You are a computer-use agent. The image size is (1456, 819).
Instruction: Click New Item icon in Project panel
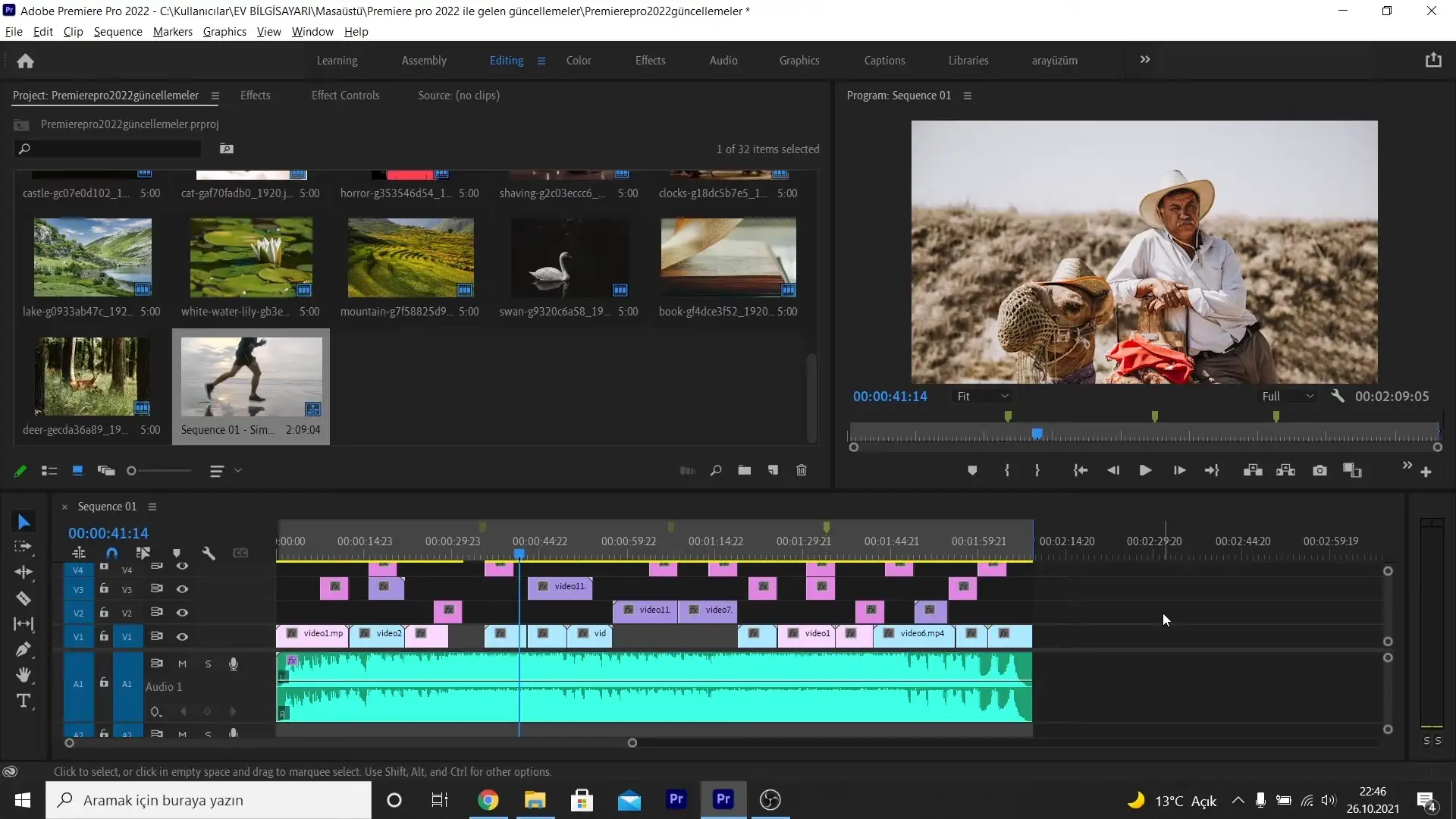coord(773,470)
